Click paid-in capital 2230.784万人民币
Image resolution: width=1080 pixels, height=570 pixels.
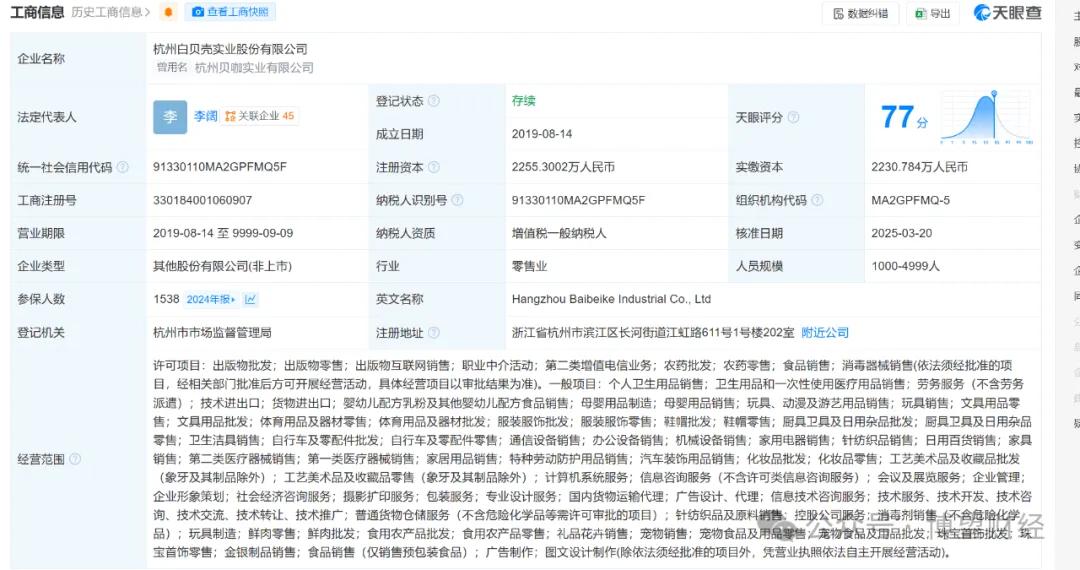pyautogui.click(x=920, y=167)
